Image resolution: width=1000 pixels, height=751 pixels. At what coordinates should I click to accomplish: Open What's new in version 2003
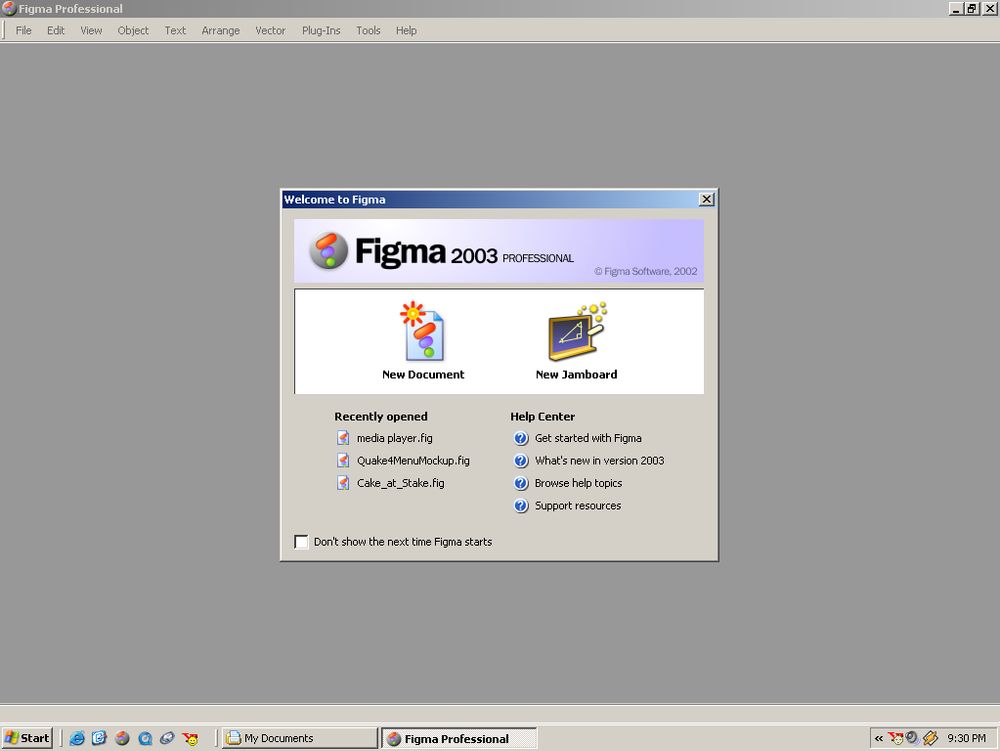(x=599, y=460)
